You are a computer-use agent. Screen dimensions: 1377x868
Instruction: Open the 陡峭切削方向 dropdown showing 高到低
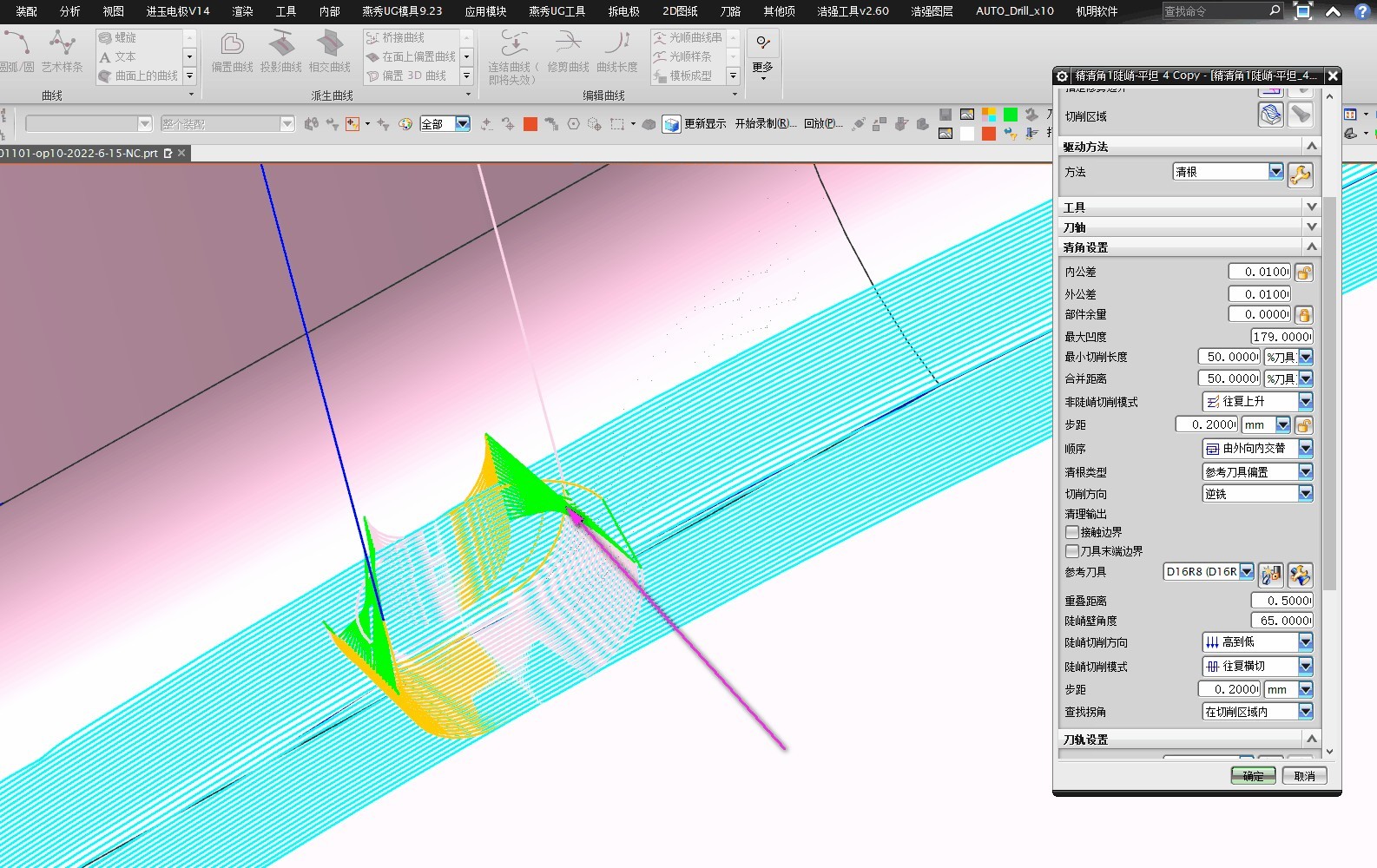[1305, 642]
